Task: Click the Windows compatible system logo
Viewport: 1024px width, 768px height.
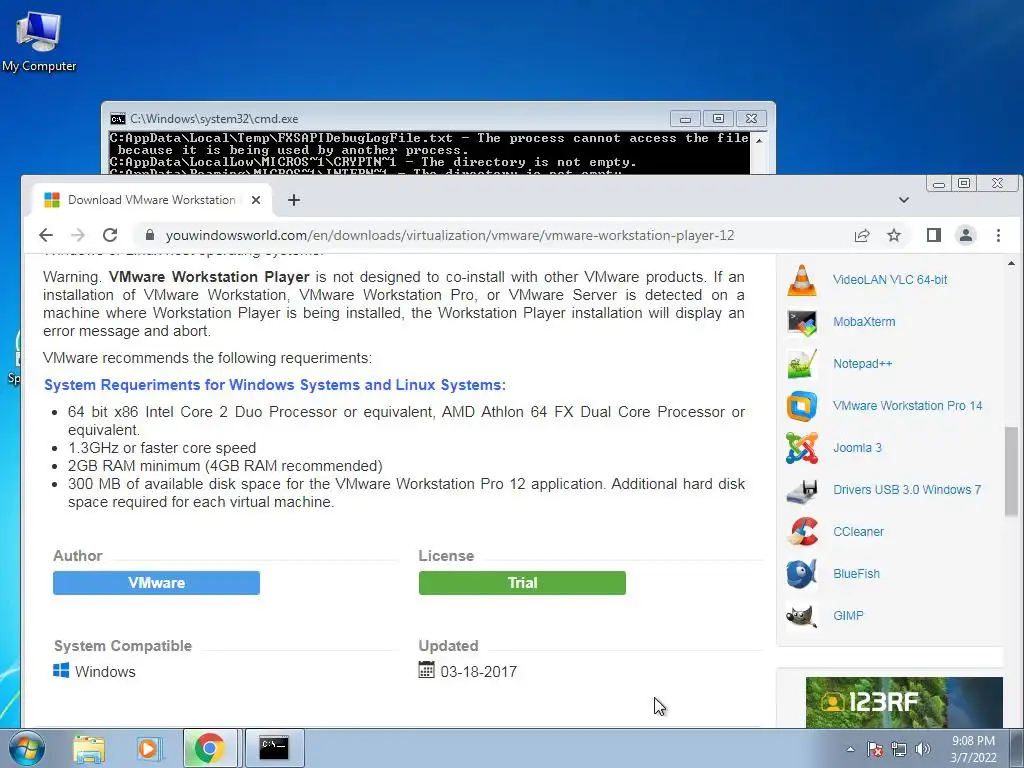Action: [x=61, y=671]
